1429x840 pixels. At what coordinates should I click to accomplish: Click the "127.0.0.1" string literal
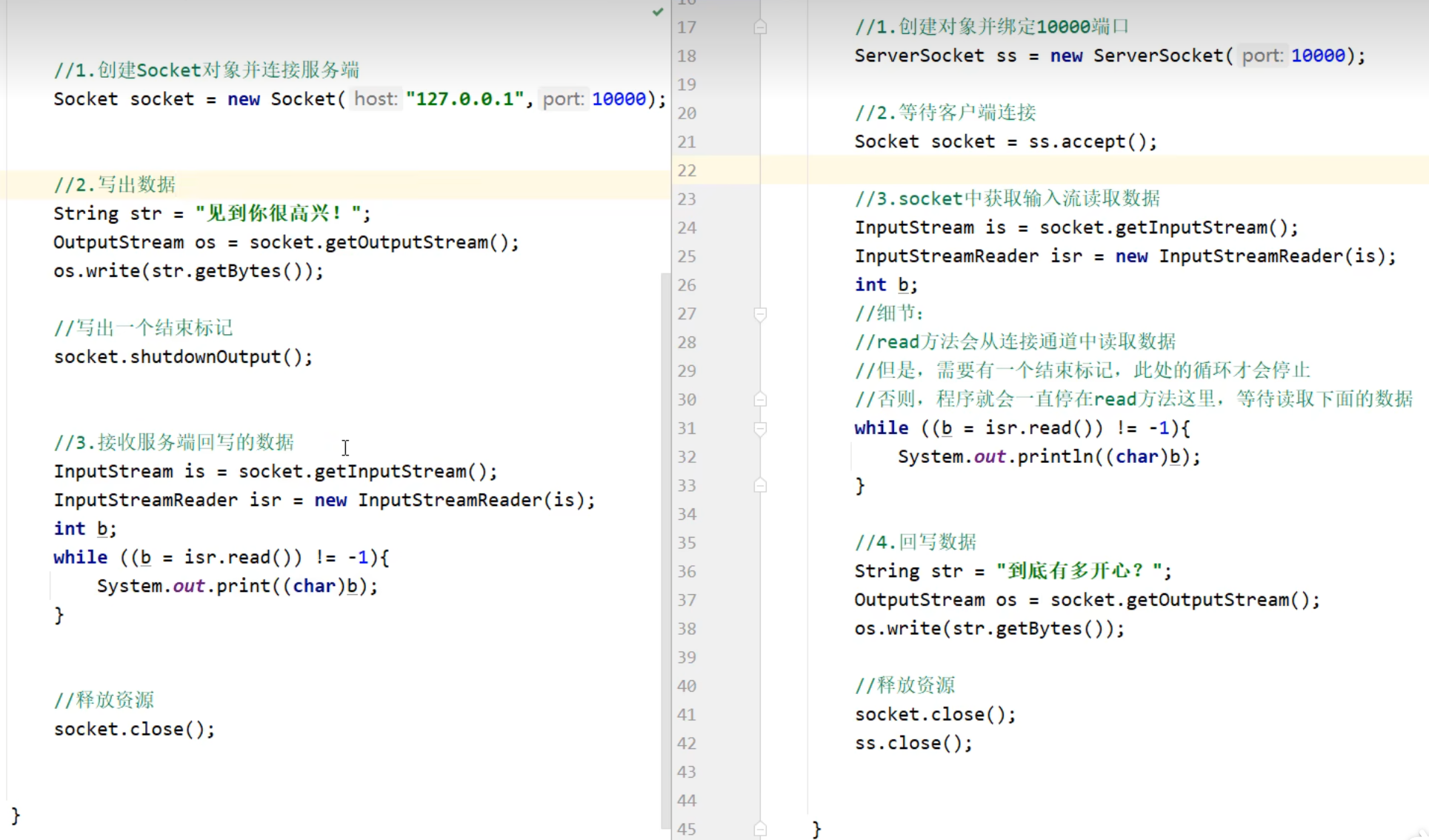464,99
